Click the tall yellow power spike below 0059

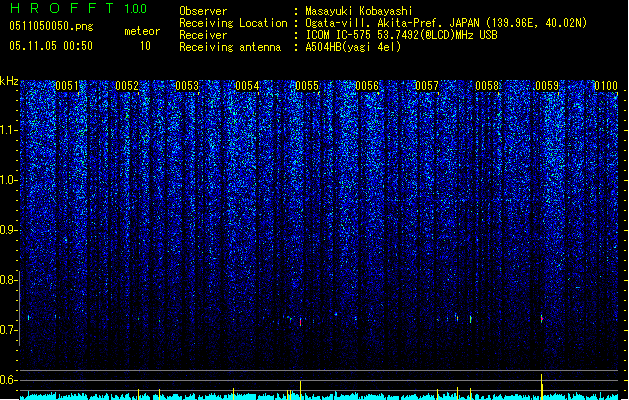(x=542, y=387)
